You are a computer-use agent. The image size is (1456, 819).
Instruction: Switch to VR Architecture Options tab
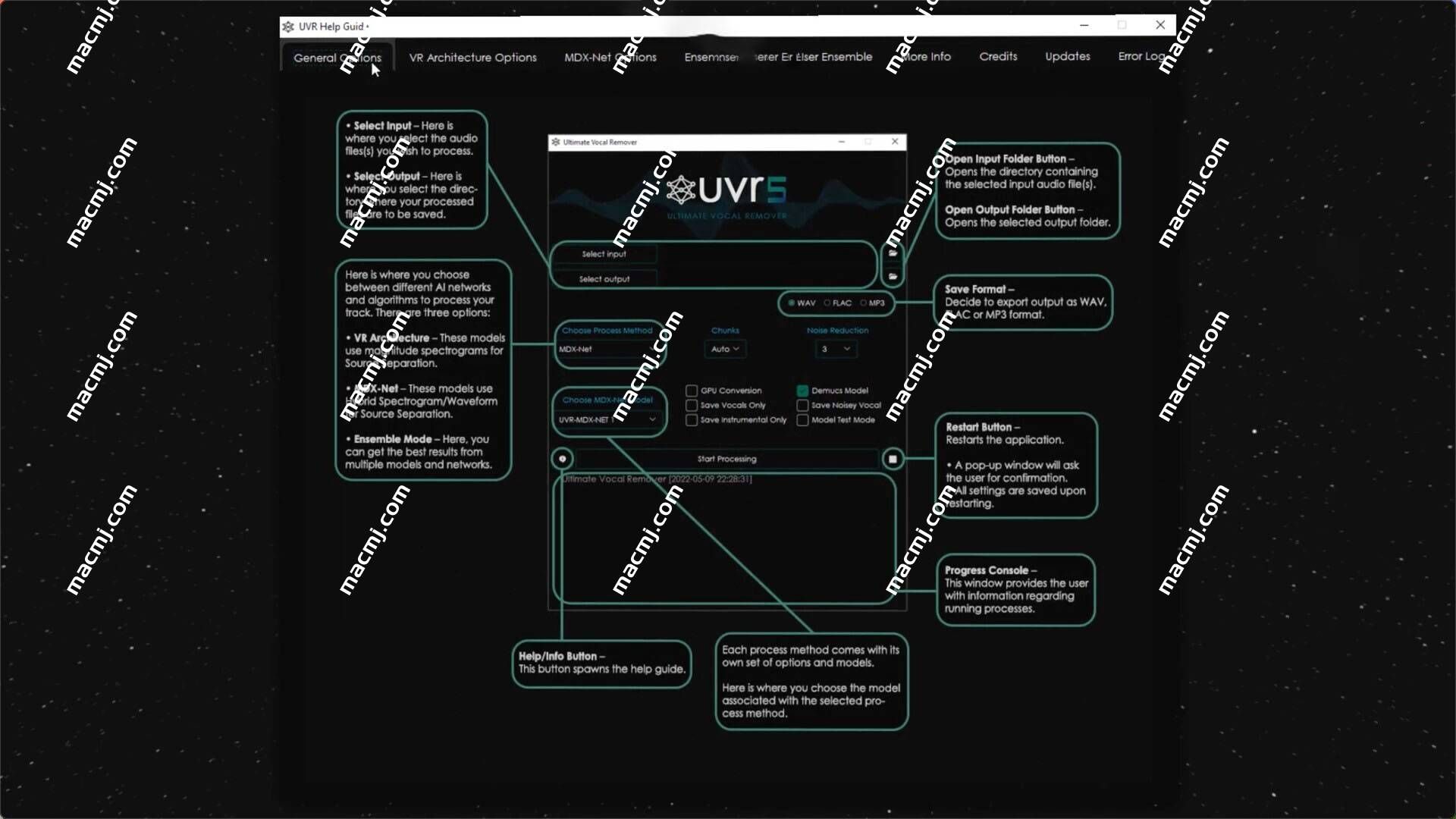pos(473,56)
